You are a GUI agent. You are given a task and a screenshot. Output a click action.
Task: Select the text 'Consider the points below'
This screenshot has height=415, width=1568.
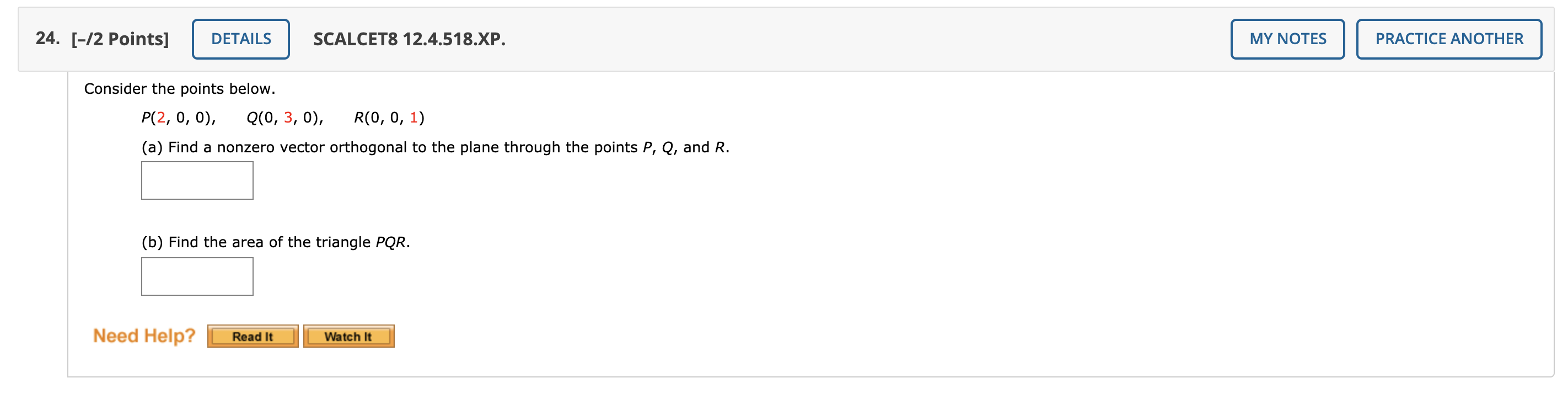coord(180,88)
